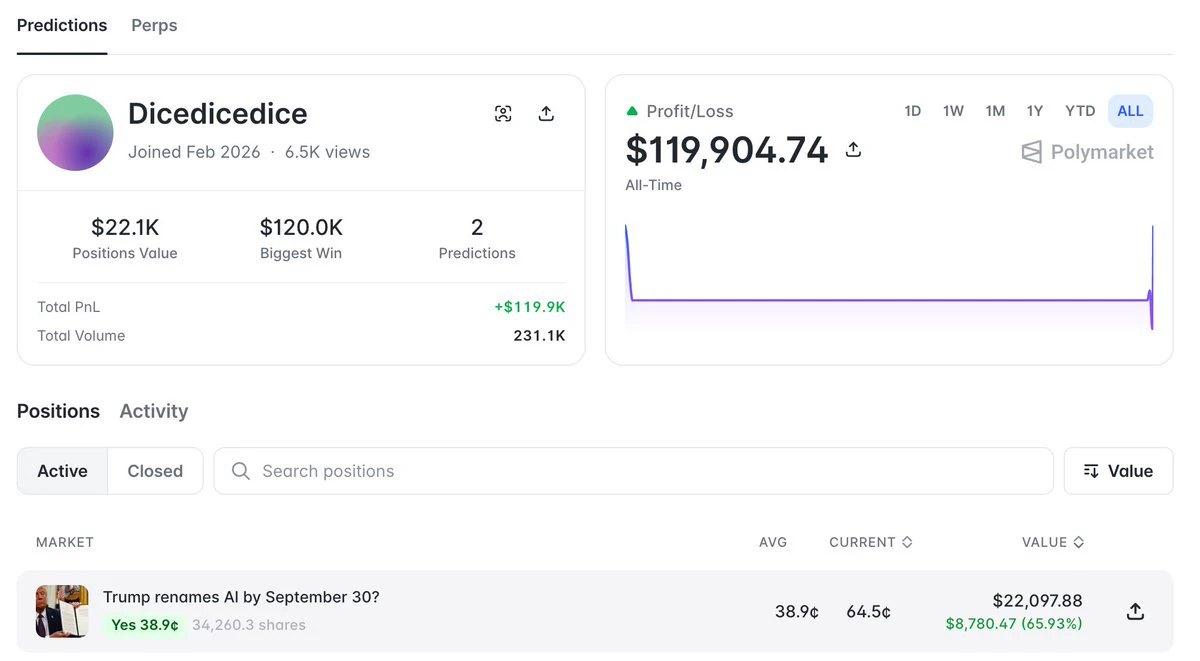
Task: Click the $119,904.74 profit amount
Action: 727,150
